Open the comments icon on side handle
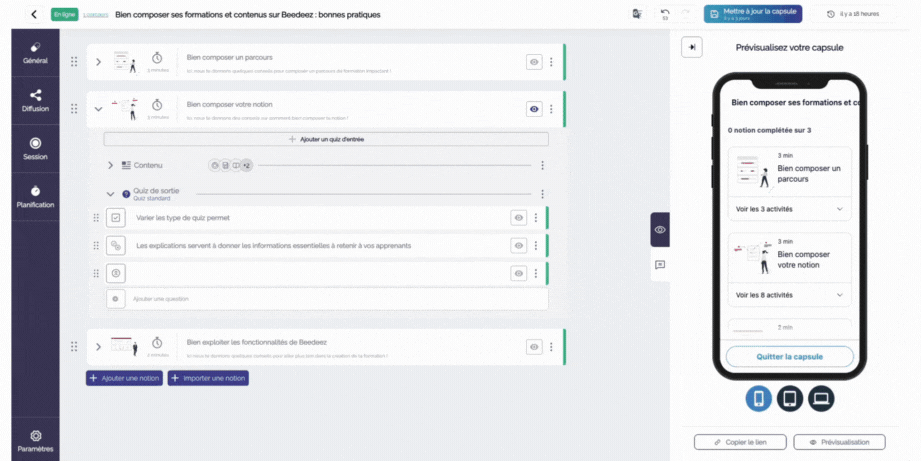This screenshot has height=461, width=921. click(660, 265)
